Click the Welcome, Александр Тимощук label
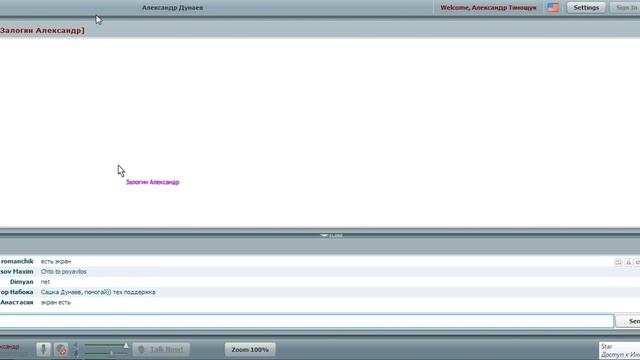Screen dimensions: 640x360 point(488,7)
